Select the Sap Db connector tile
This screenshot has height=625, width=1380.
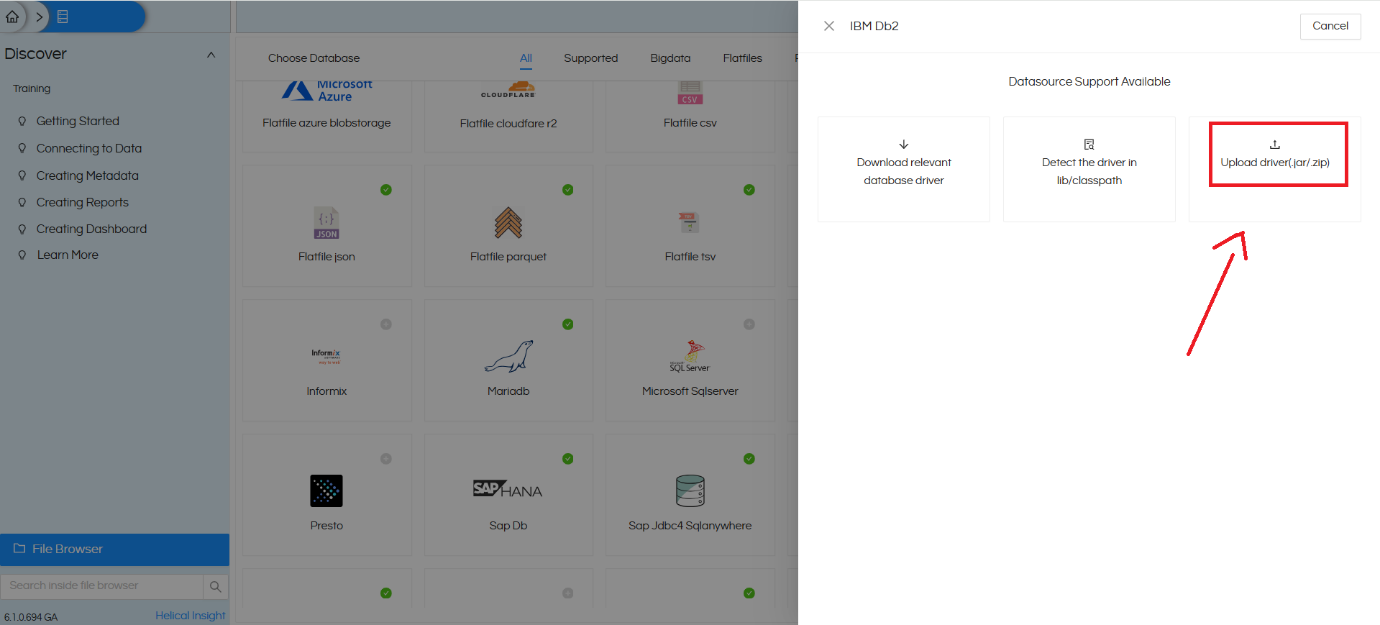pos(508,494)
